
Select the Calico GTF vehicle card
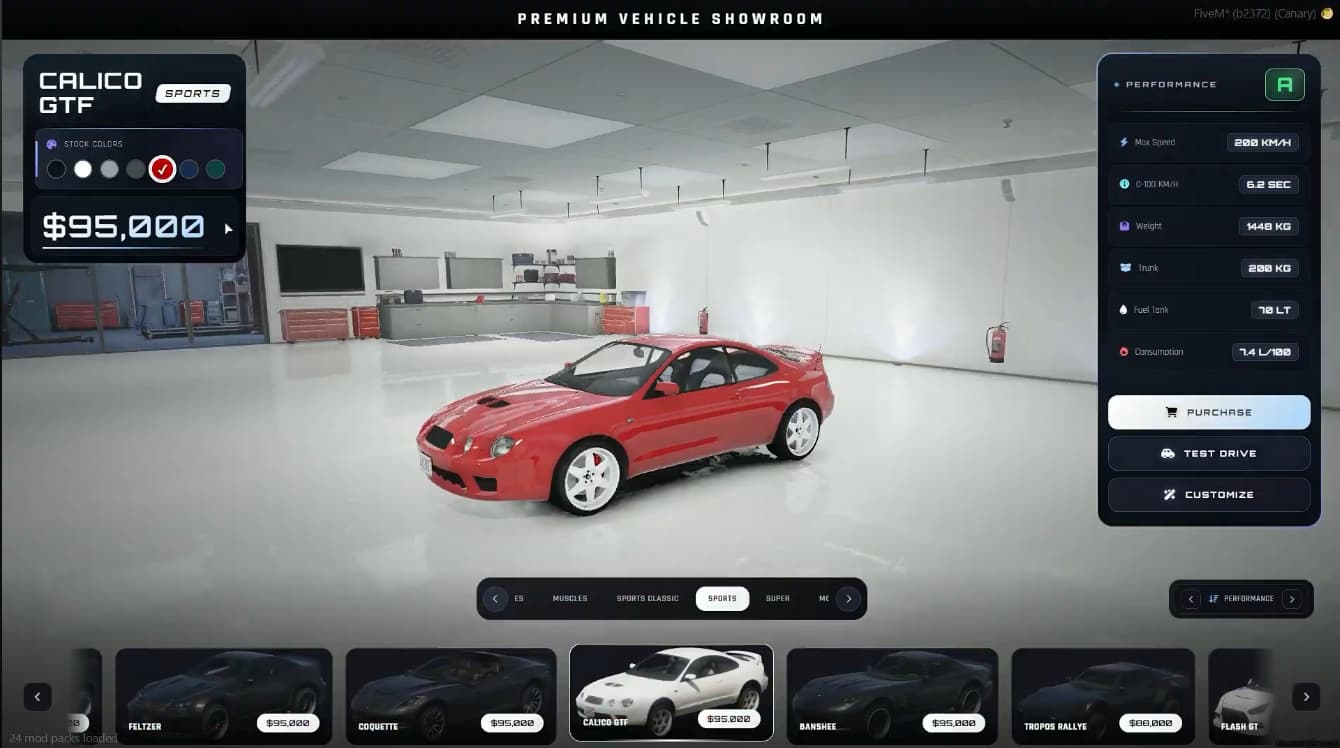671,695
